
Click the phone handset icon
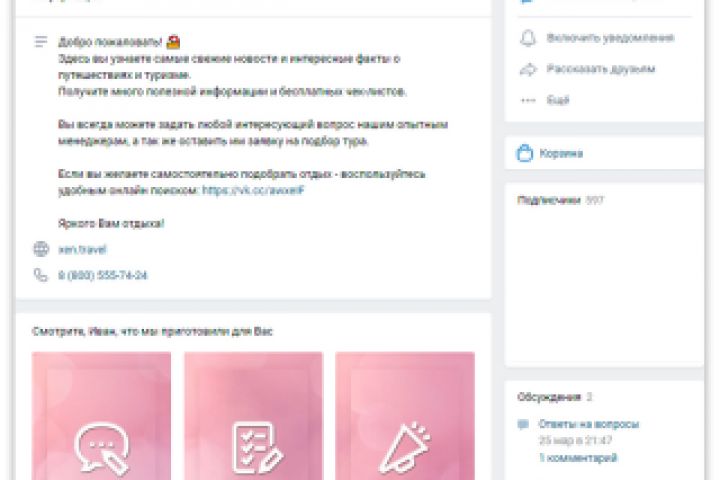[x=41, y=275]
